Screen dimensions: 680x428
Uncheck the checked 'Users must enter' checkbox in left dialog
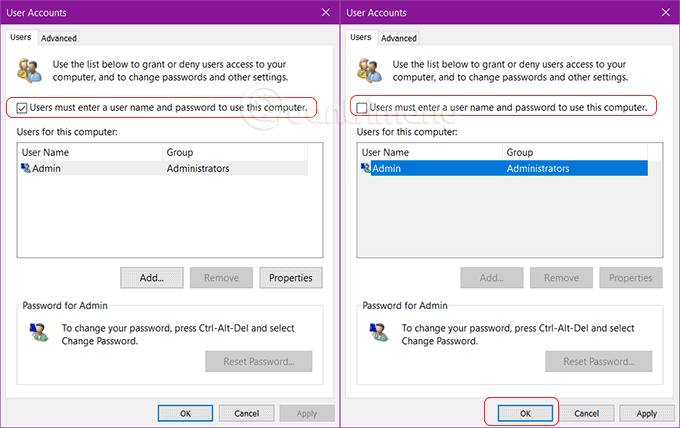click(x=23, y=107)
